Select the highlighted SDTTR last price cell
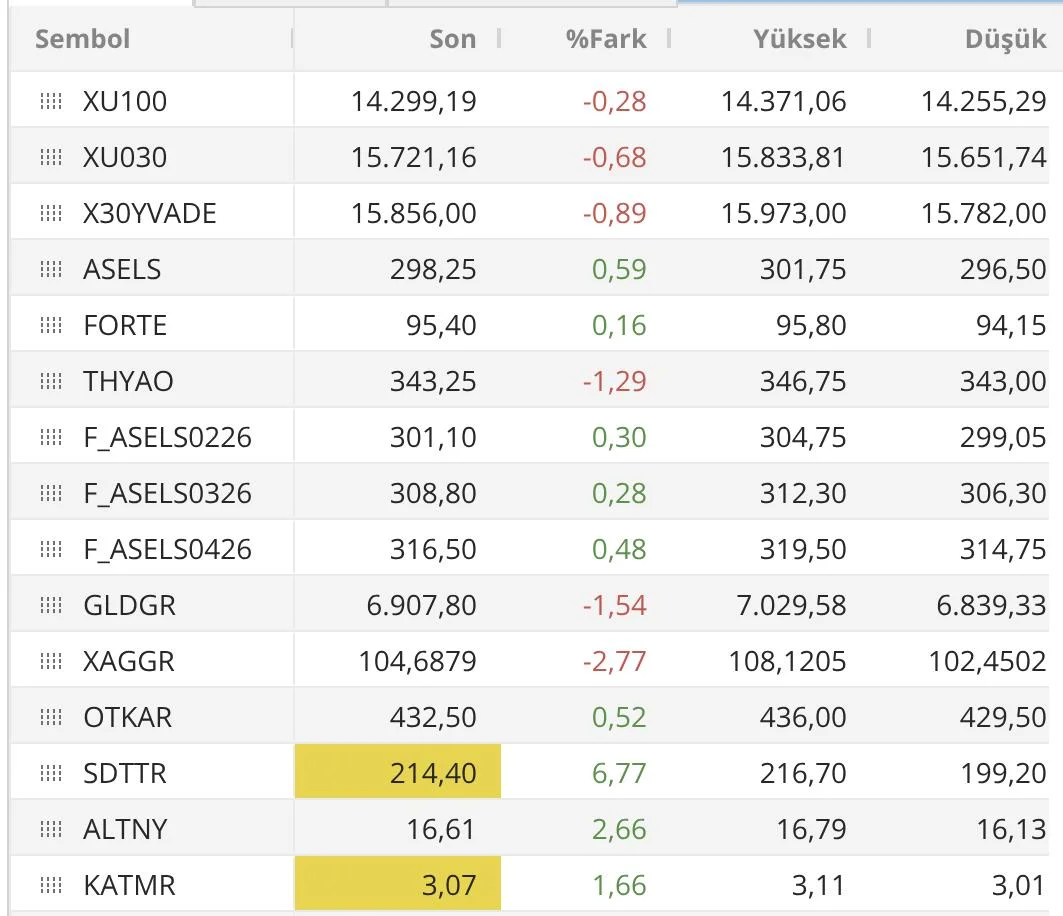Screen dimensions: 1063x916 point(398,773)
